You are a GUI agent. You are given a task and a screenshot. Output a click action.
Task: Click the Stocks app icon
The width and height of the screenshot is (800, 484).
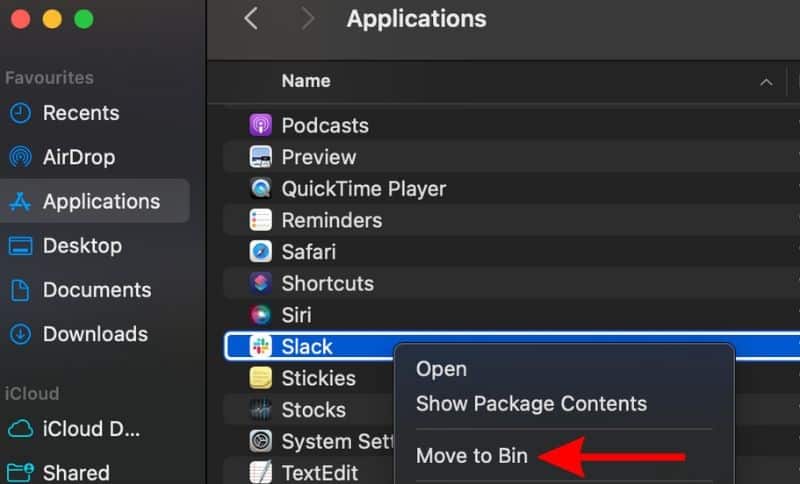pyautogui.click(x=261, y=410)
